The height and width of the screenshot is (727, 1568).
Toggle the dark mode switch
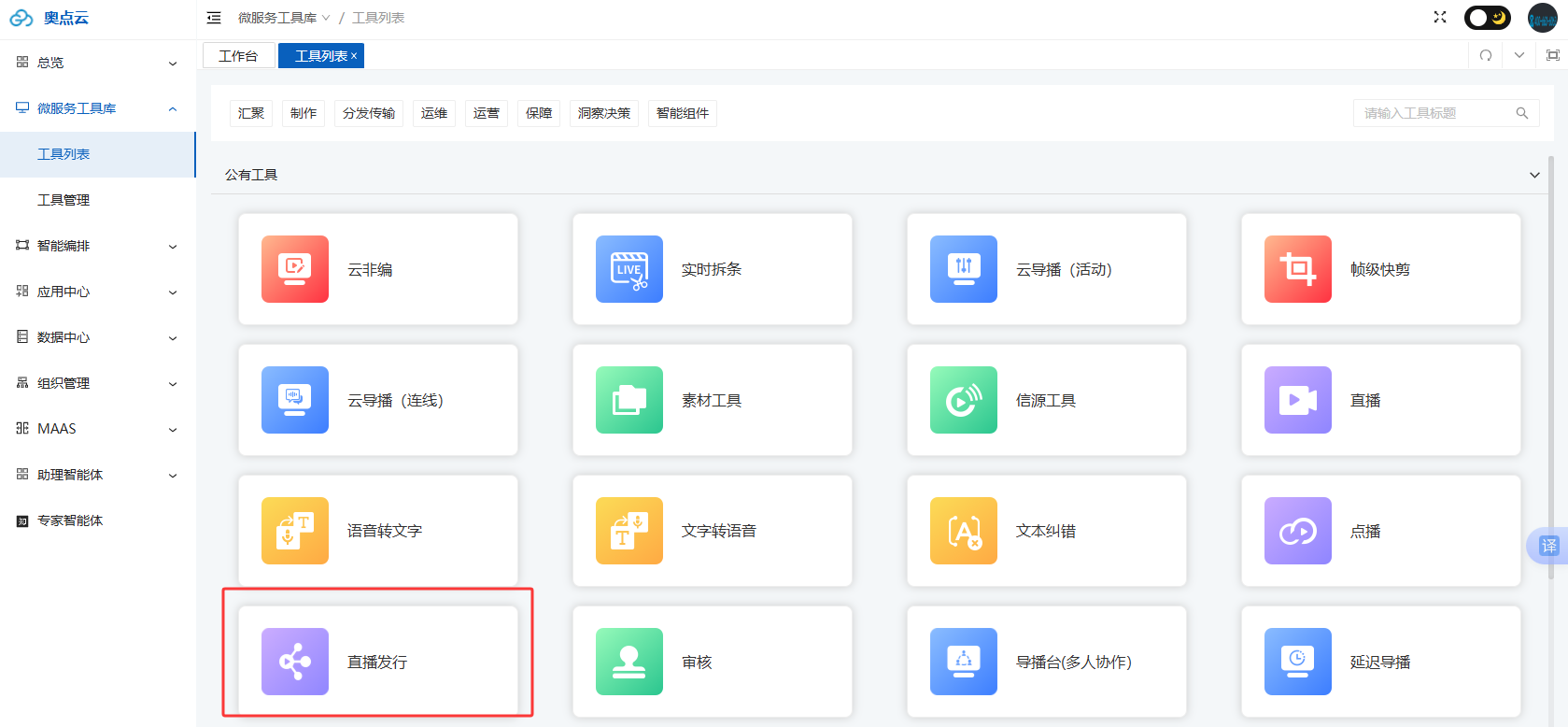(x=1487, y=18)
